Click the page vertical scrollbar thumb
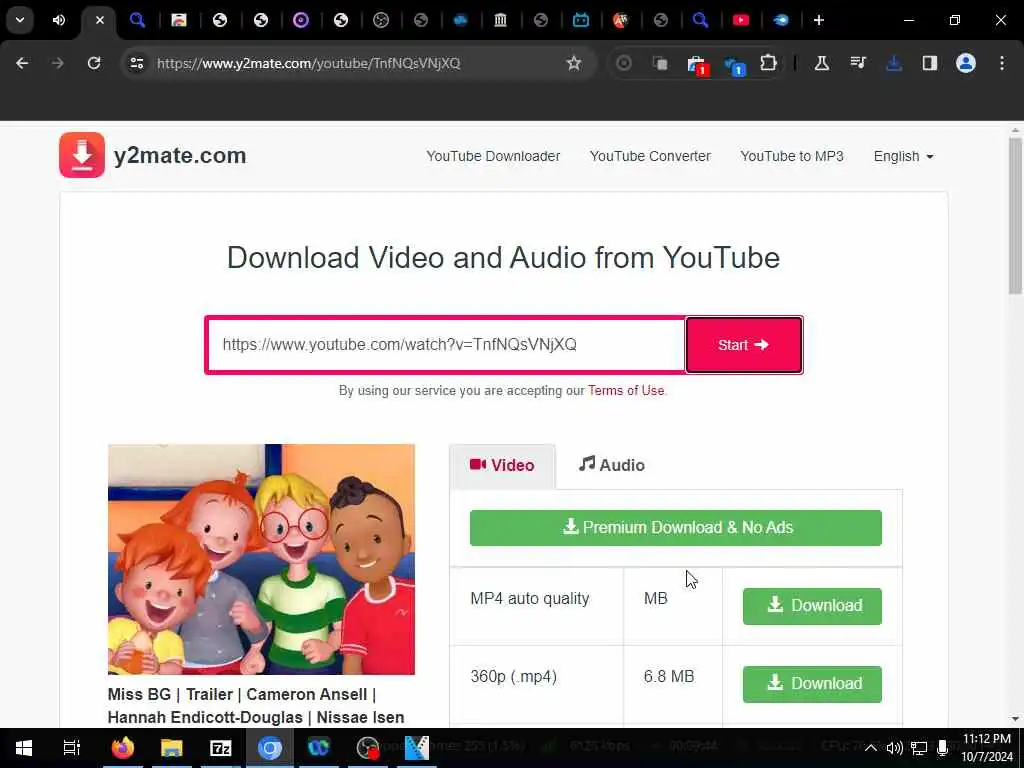 1015,216
